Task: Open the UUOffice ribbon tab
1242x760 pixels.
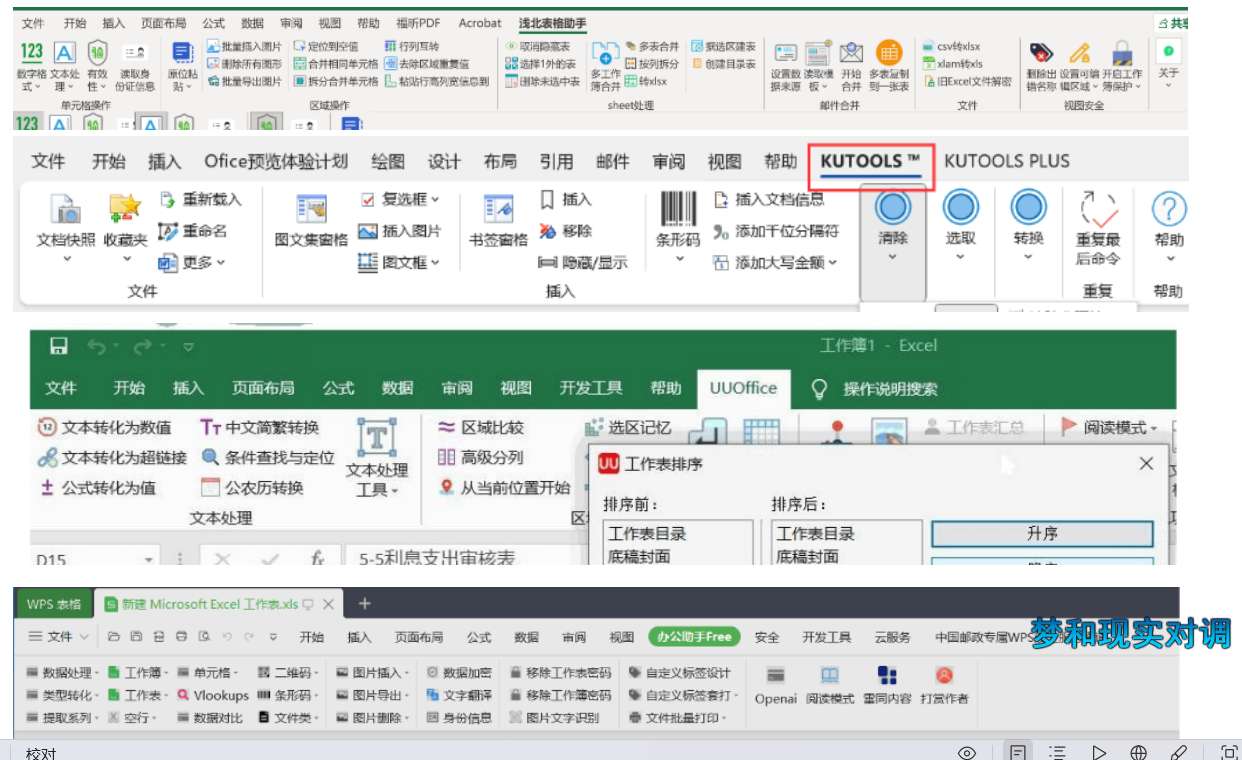Action: (x=742, y=388)
